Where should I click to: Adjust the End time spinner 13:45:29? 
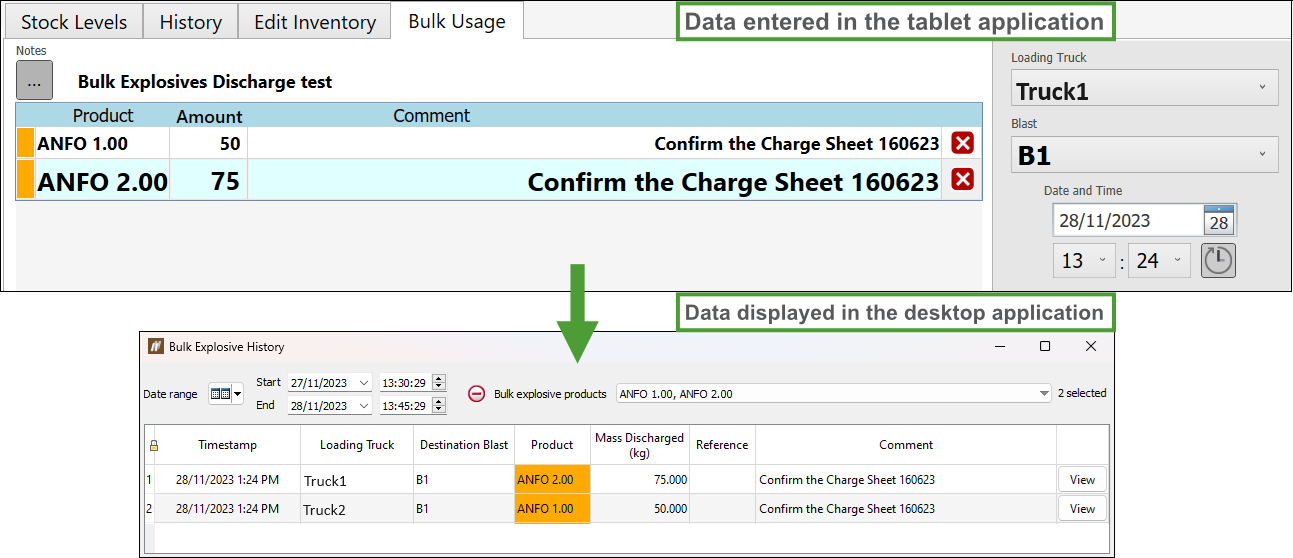(438, 405)
